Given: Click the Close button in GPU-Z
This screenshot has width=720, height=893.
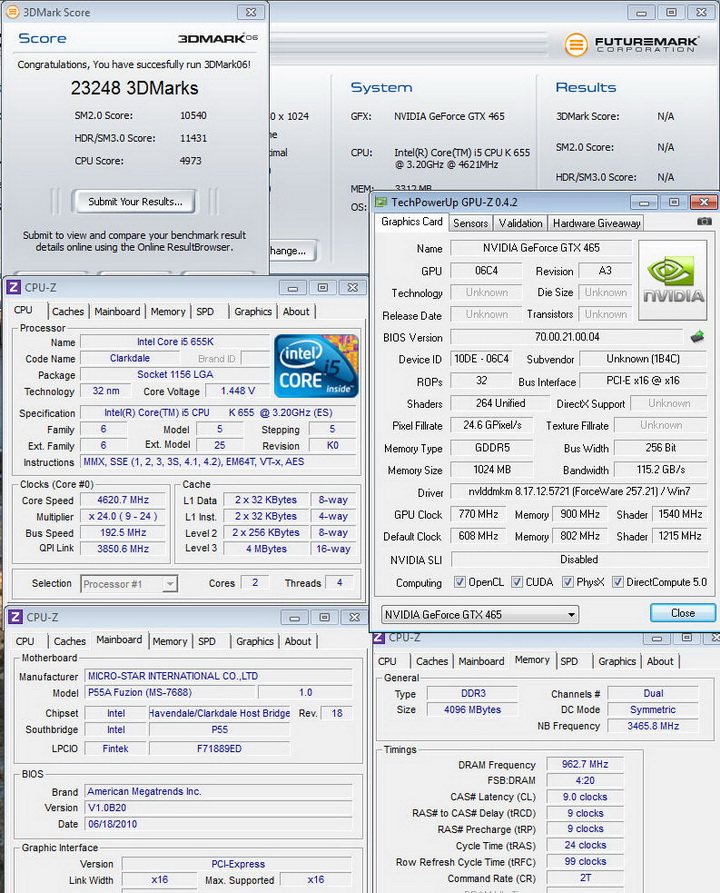Looking at the screenshot, I should click(x=682, y=613).
